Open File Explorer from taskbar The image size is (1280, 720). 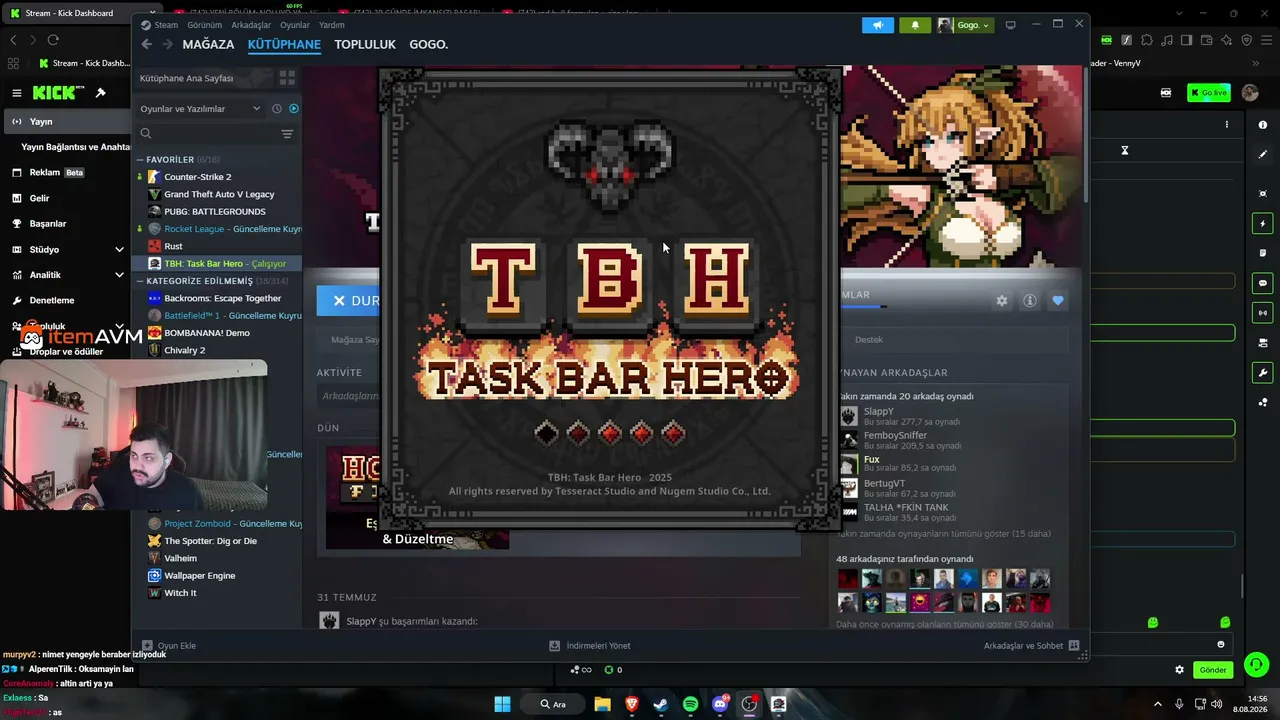click(602, 704)
